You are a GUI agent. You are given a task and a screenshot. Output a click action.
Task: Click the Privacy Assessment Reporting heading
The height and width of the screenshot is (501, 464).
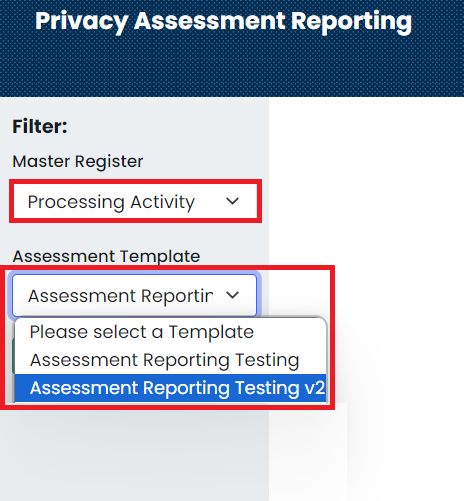[x=223, y=21]
